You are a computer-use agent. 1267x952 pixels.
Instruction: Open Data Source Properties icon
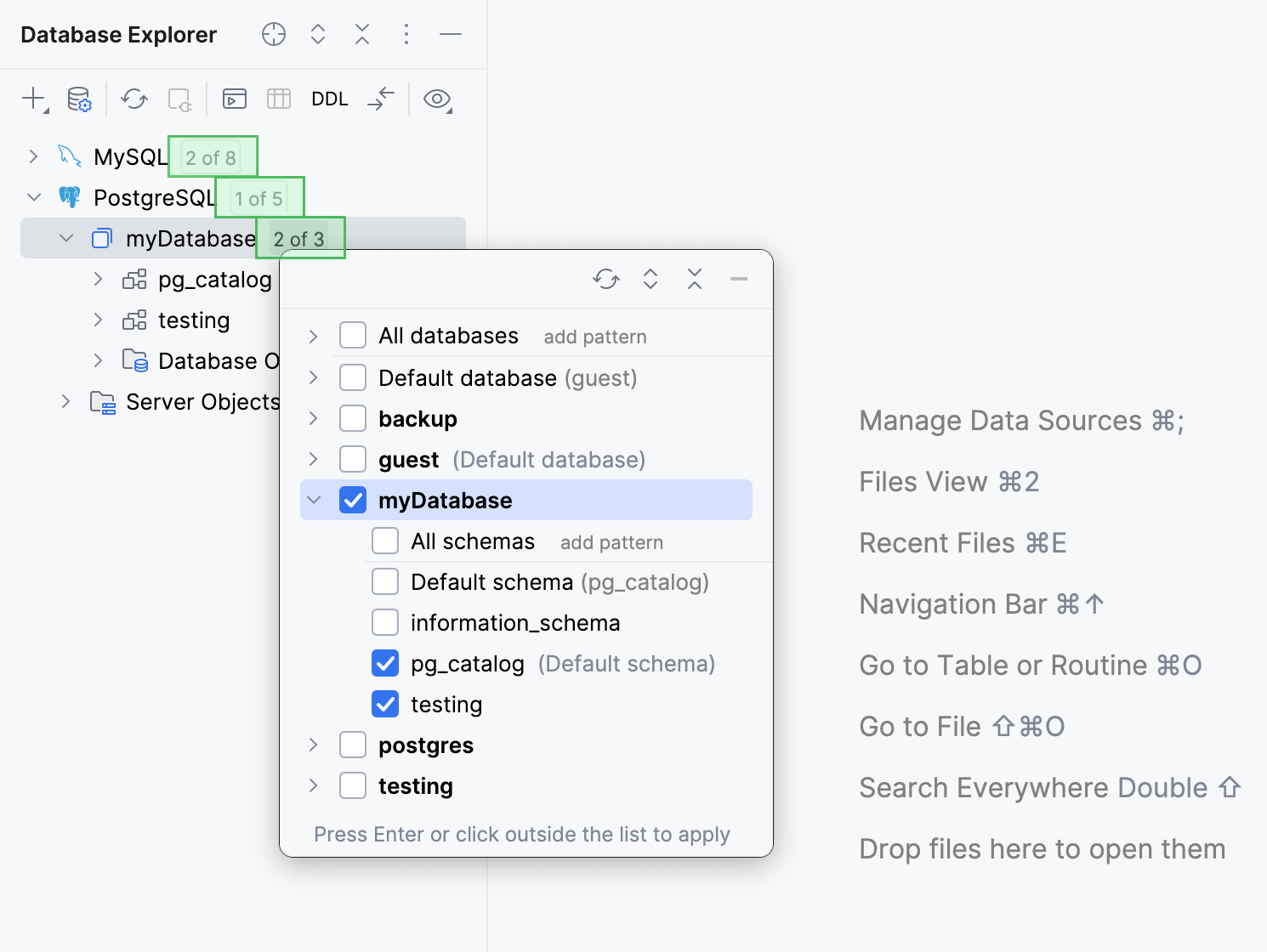click(80, 99)
